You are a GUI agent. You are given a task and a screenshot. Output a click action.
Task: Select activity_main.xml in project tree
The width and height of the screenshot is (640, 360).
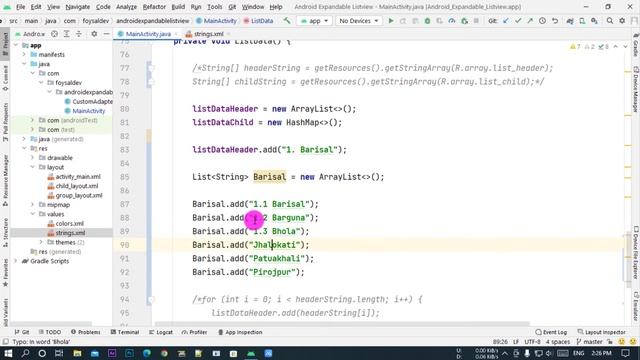tap(74, 176)
